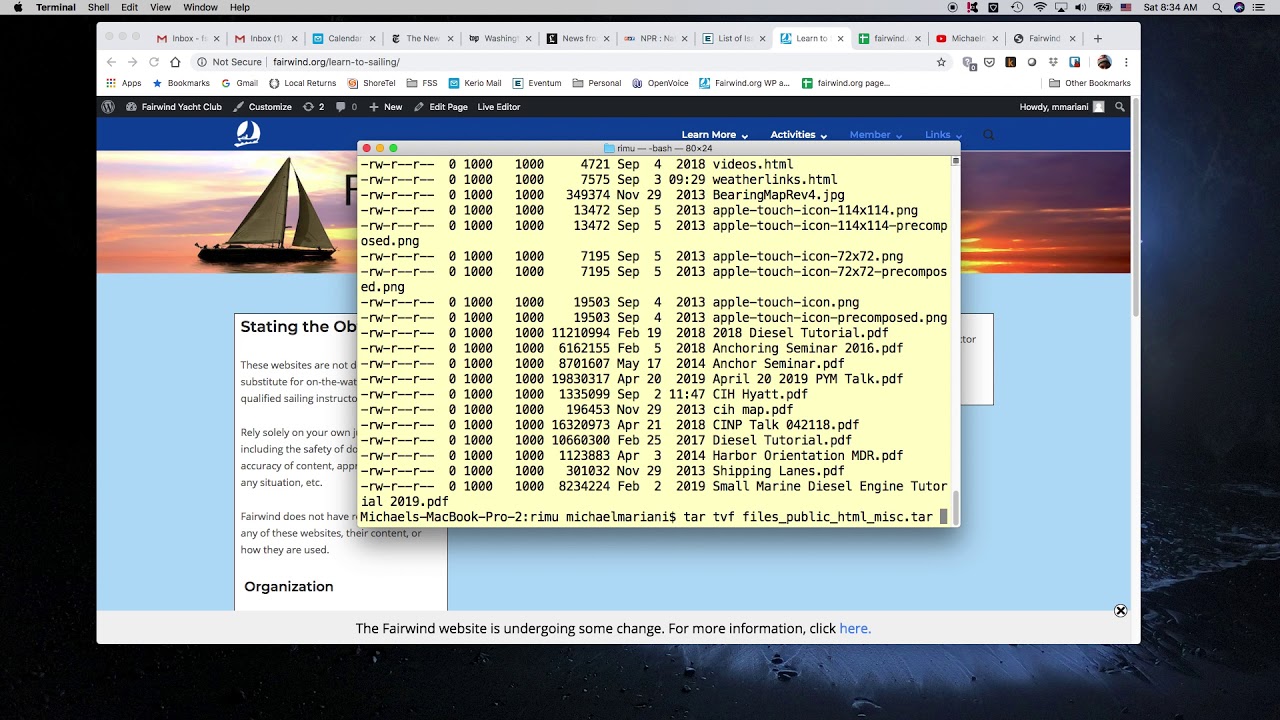Open the Personal bookmarks folder

click(x=596, y=83)
